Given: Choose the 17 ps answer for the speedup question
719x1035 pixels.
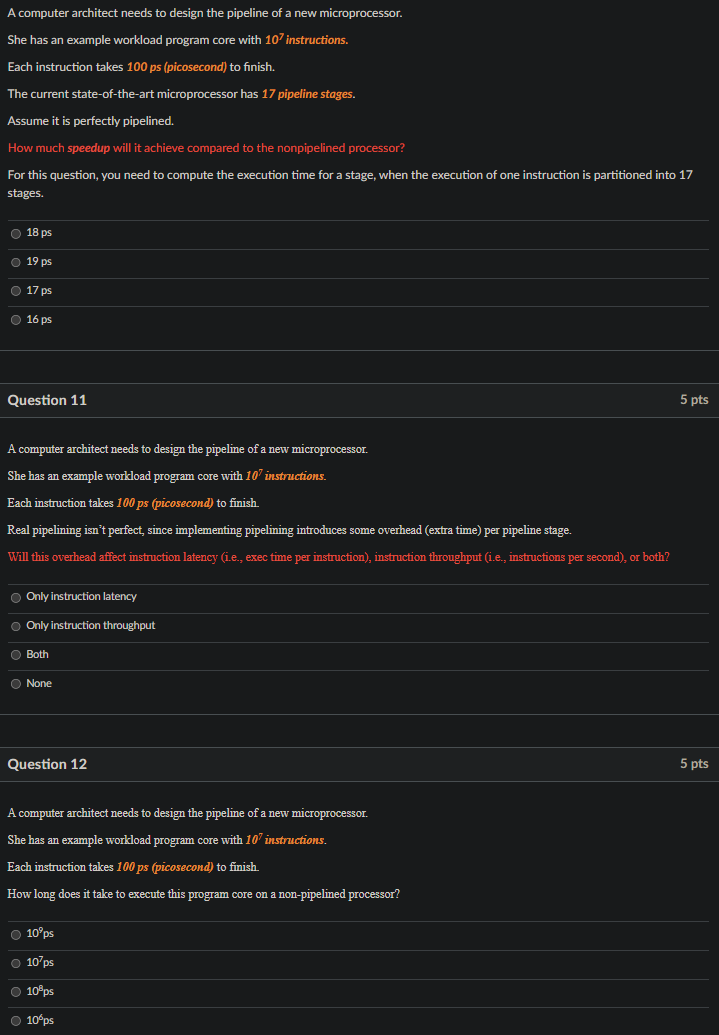Looking at the screenshot, I should tap(16, 290).
